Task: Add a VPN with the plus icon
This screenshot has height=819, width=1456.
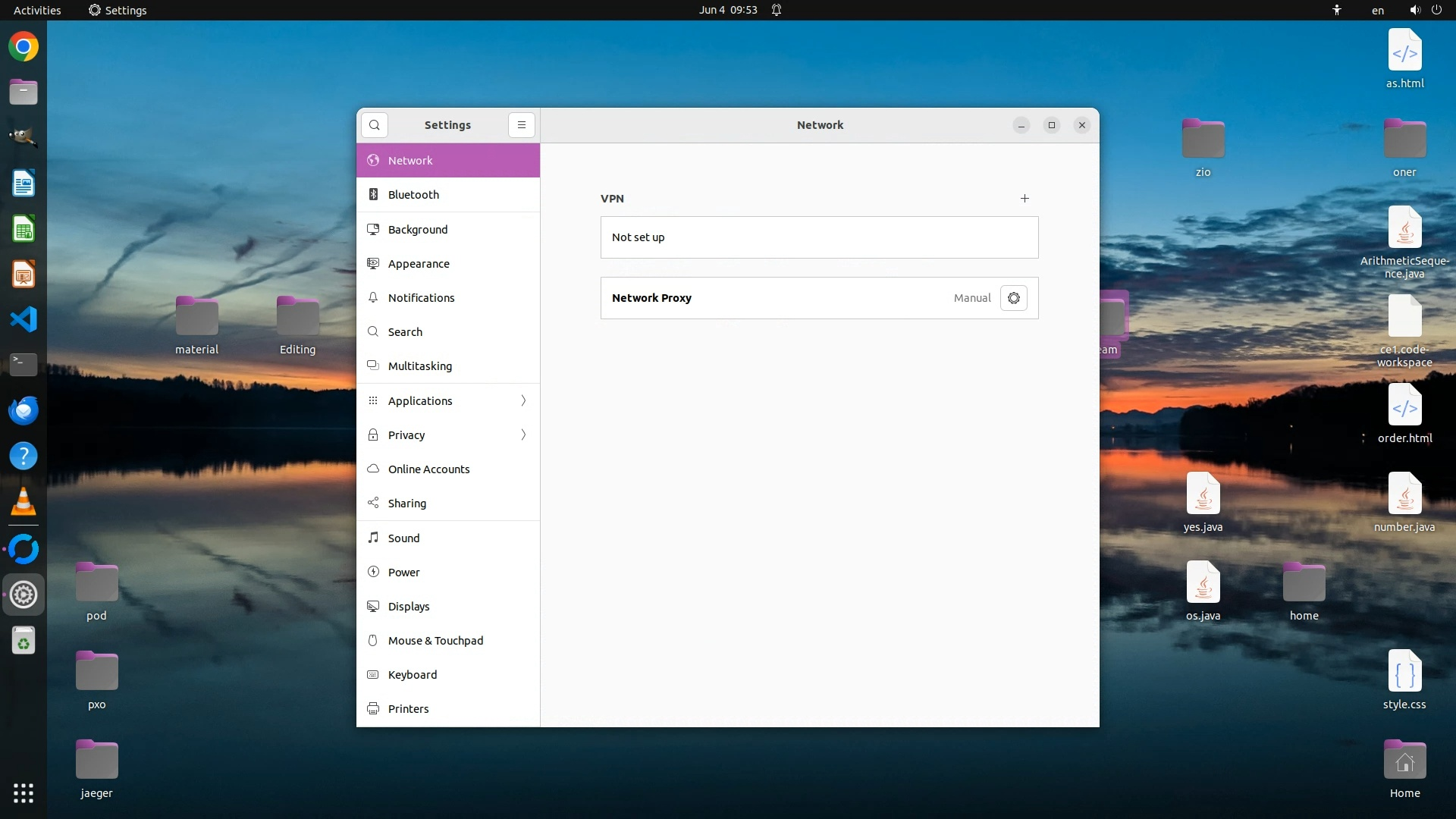Action: pyautogui.click(x=1025, y=199)
